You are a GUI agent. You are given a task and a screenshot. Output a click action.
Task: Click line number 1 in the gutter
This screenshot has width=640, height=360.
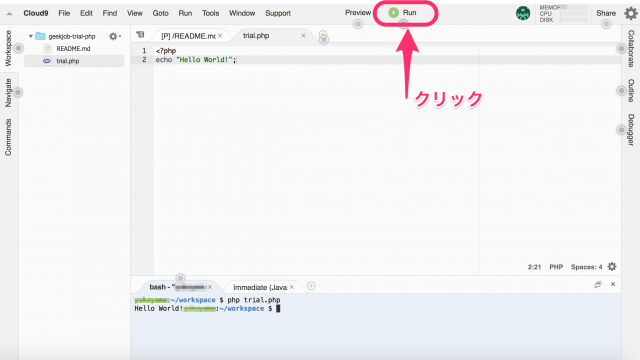tap(144, 51)
